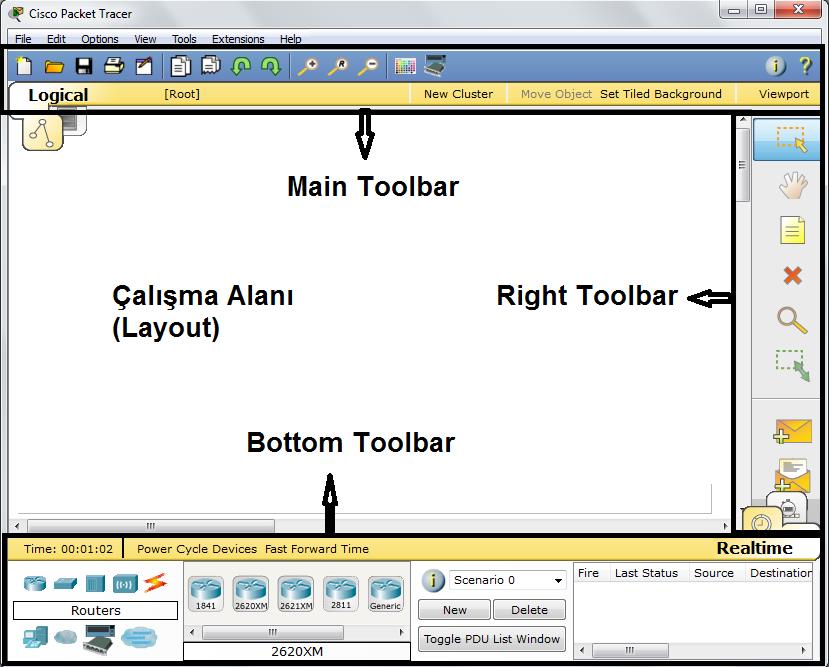
Task: Open the Edit menu
Action: (x=56, y=39)
